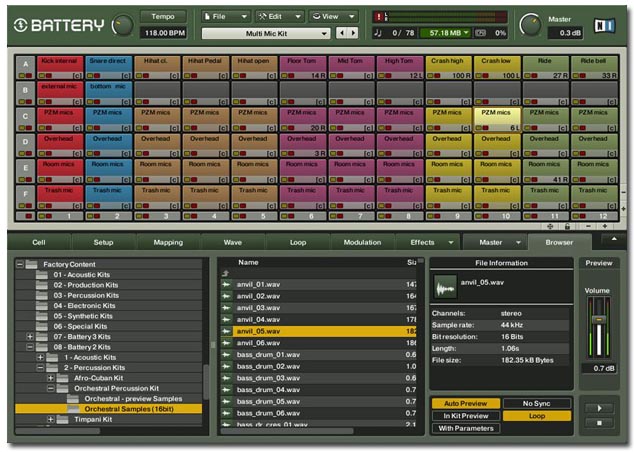
Task: Select the Kick internal cell
Action: (x=60, y=68)
